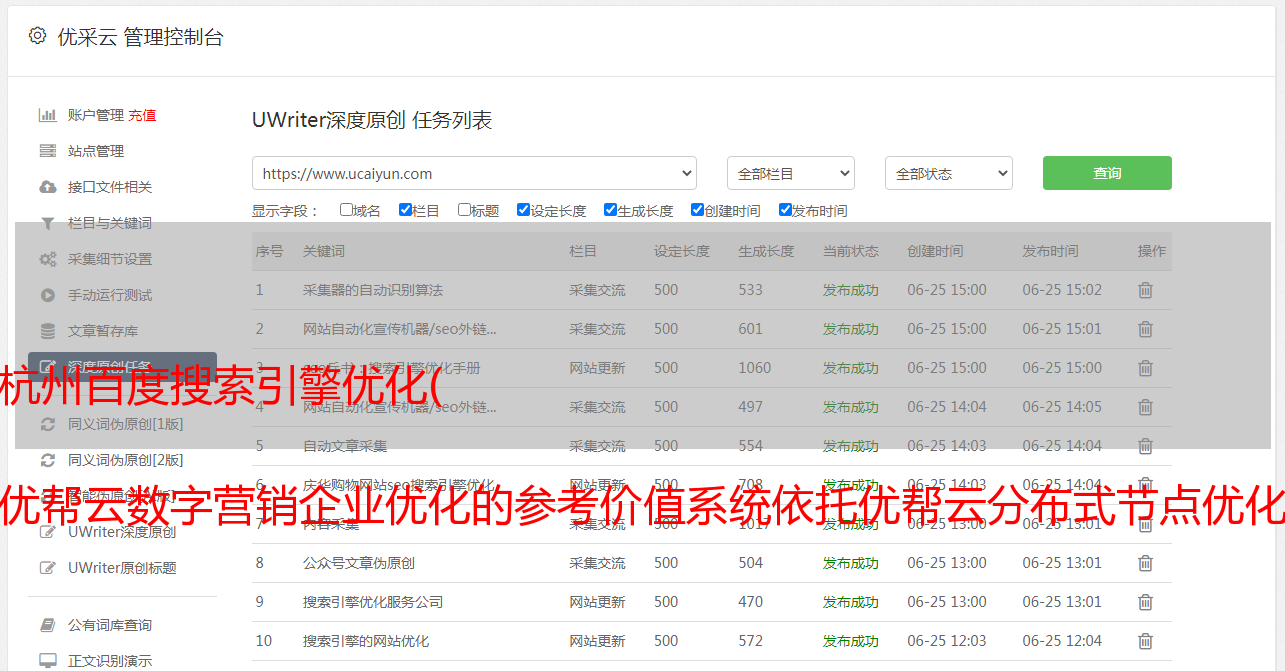Image resolution: width=1285 pixels, height=671 pixels.
Task: Click the cloud upload icon for 接口文件相关
Action: [x=47, y=187]
